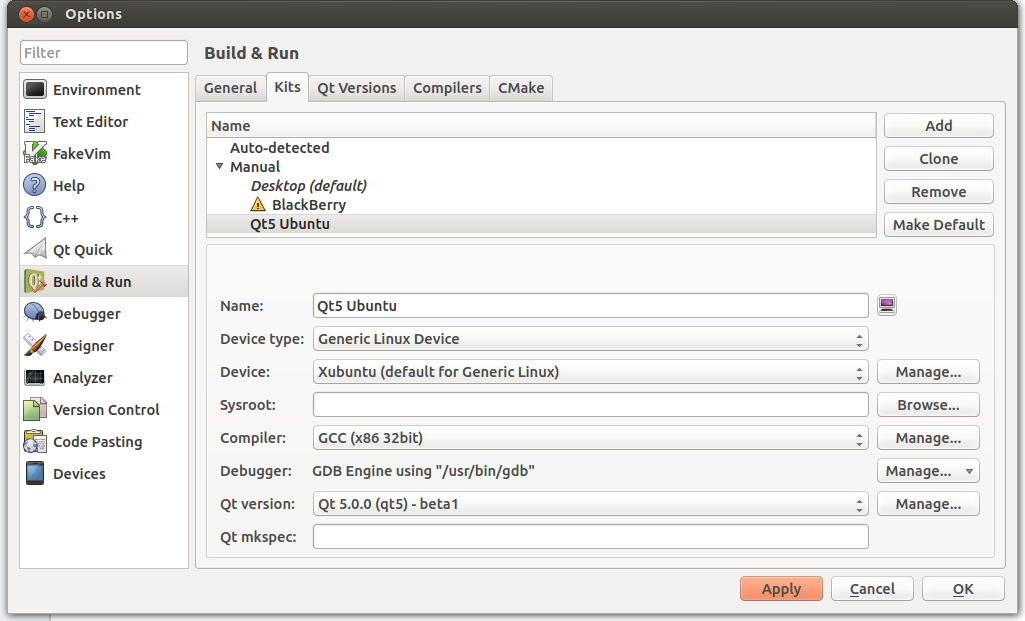Click the Designer pencil and ruler icon
1025x621 pixels.
[35, 345]
